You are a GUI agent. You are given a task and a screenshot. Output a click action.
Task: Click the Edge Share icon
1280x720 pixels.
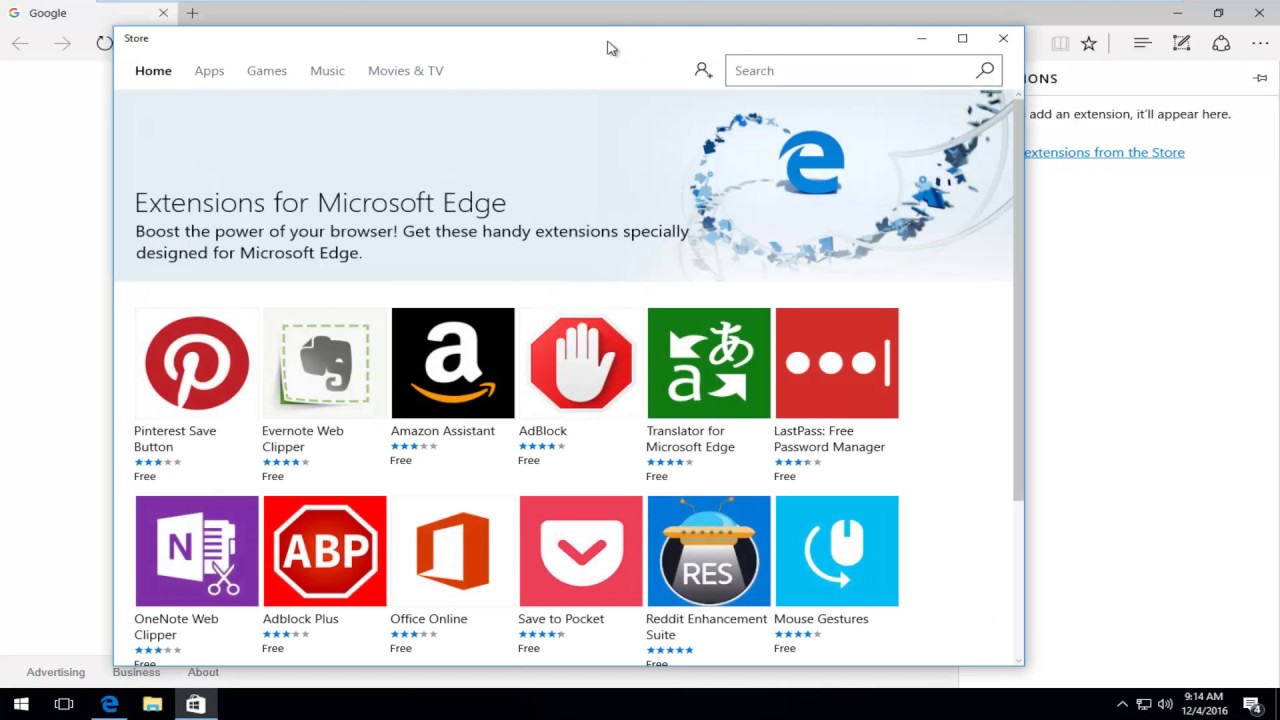tap(1221, 43)
